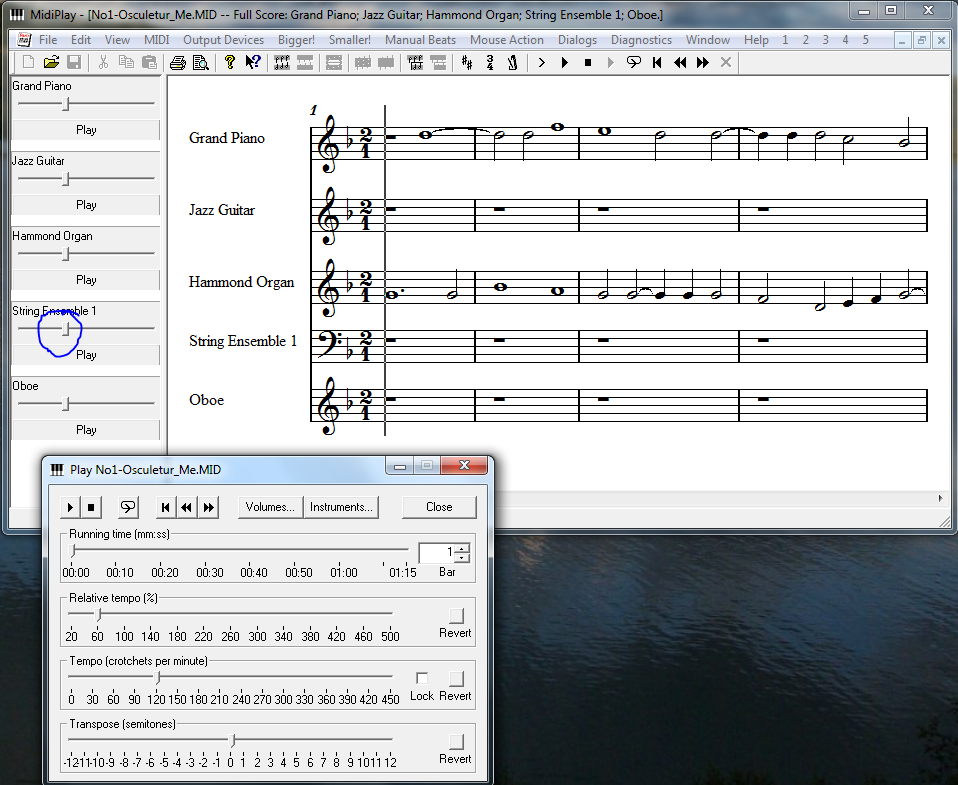
Task: Rewind using the main toolbar double-left arrows
Action: click(x=679, y=62)
